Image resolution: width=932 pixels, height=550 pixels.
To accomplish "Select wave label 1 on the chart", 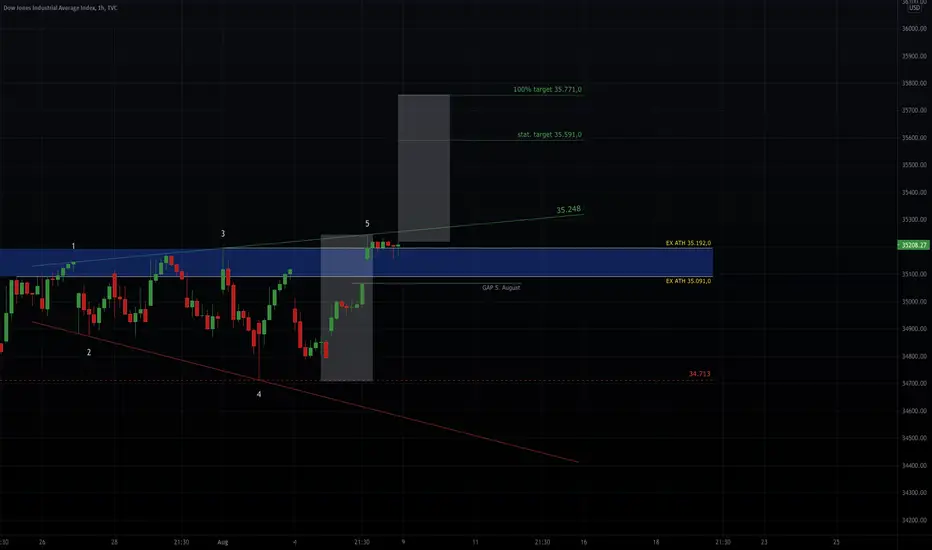I will pos(74,246).
